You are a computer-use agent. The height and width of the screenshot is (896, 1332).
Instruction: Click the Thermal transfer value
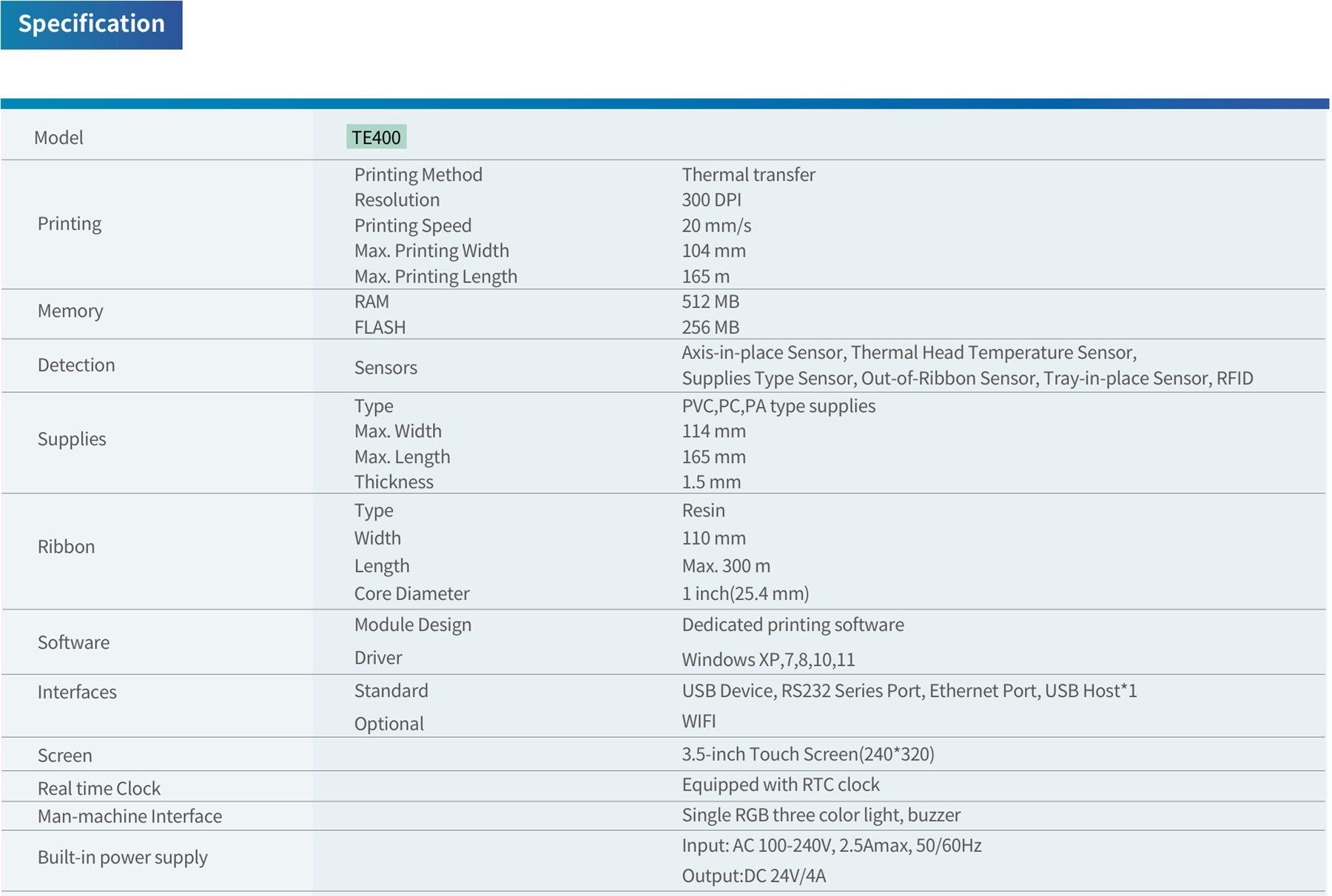749,175
